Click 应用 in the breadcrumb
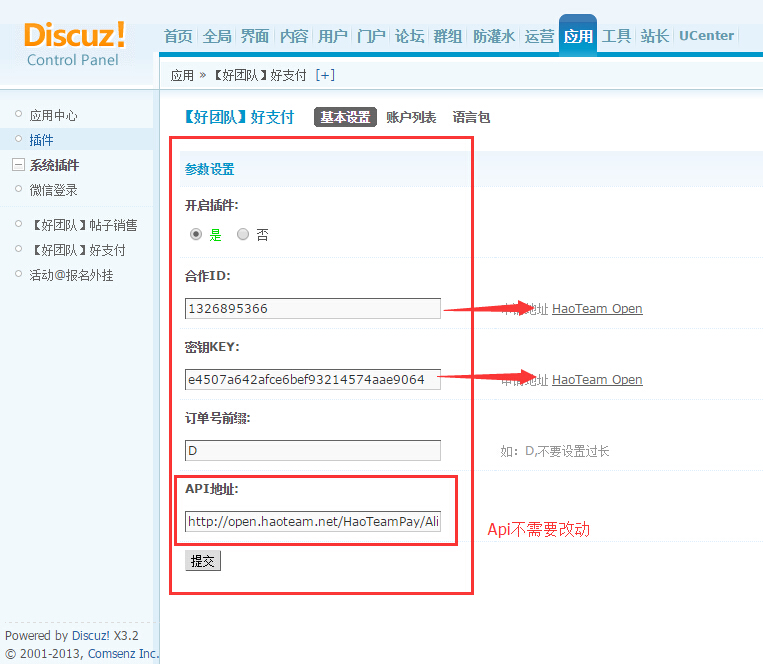Image resolution: width=763 pixels, height=664 pixels. [182, 75]
